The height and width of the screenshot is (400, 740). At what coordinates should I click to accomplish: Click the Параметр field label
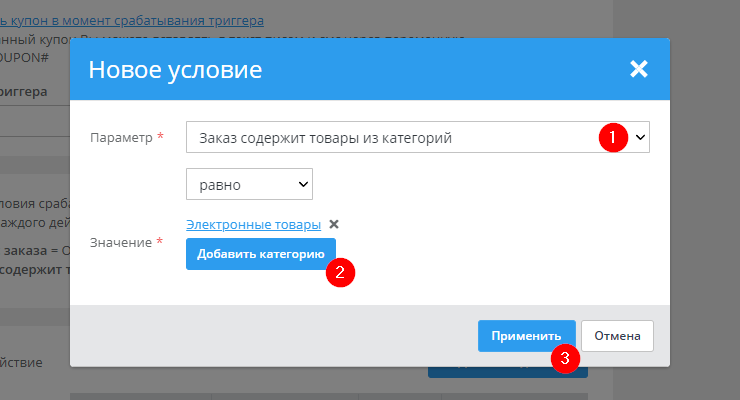120,137
